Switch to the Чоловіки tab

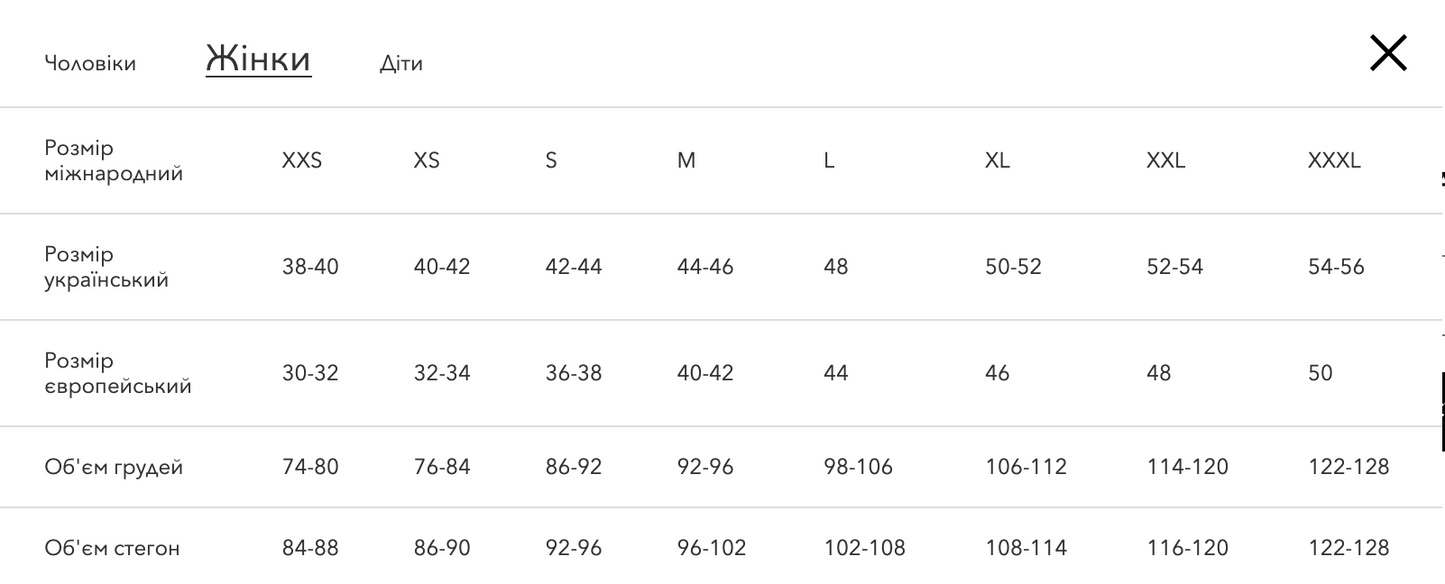[x=90, y=64]
